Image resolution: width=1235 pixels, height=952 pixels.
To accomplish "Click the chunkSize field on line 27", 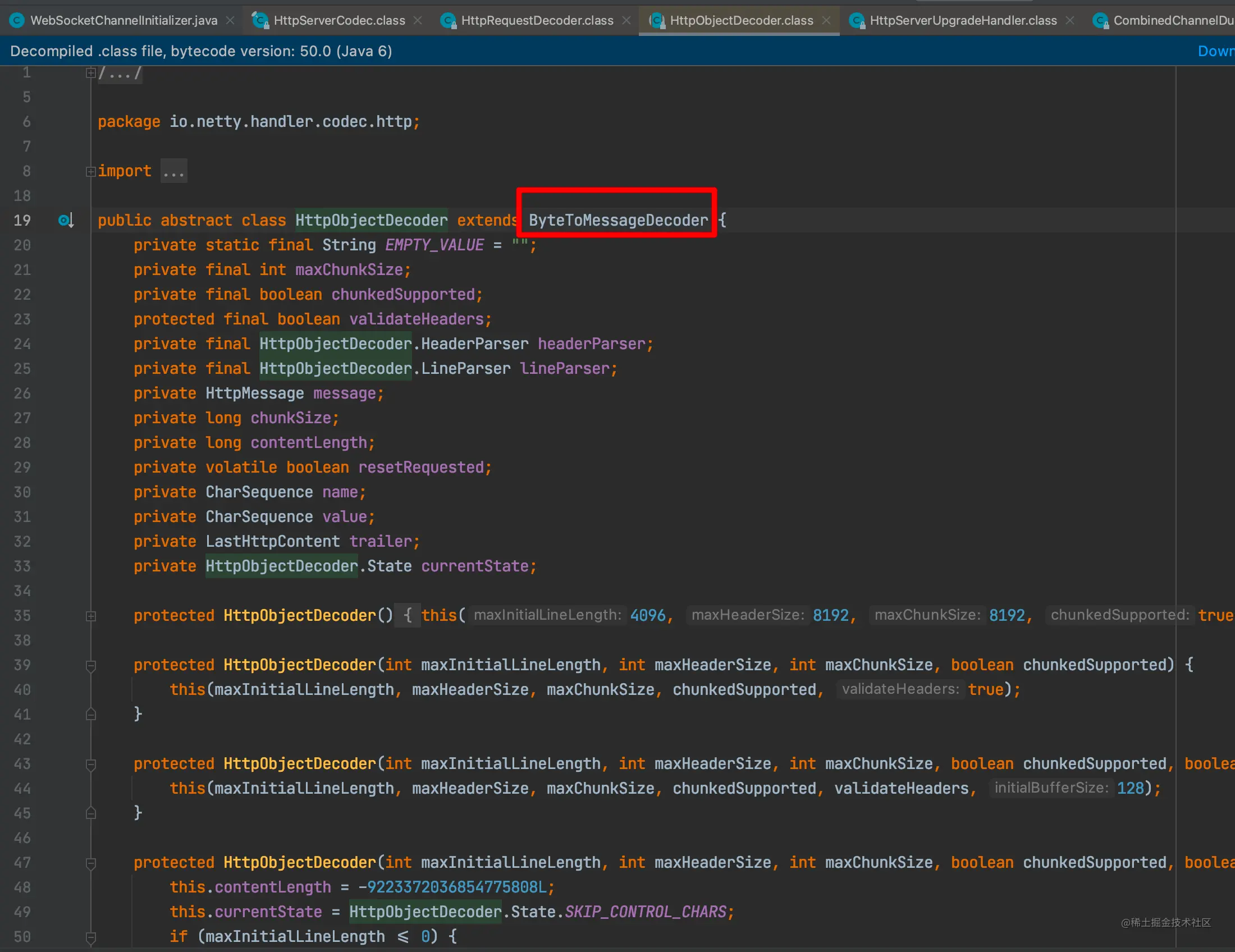I will [x=291, y=418].
